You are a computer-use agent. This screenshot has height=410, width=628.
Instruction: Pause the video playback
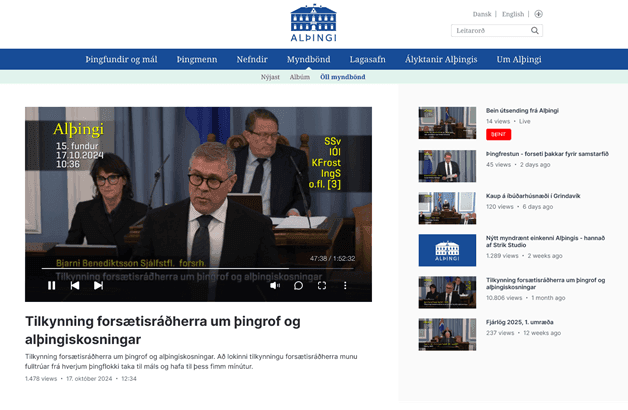pos(52,285)
